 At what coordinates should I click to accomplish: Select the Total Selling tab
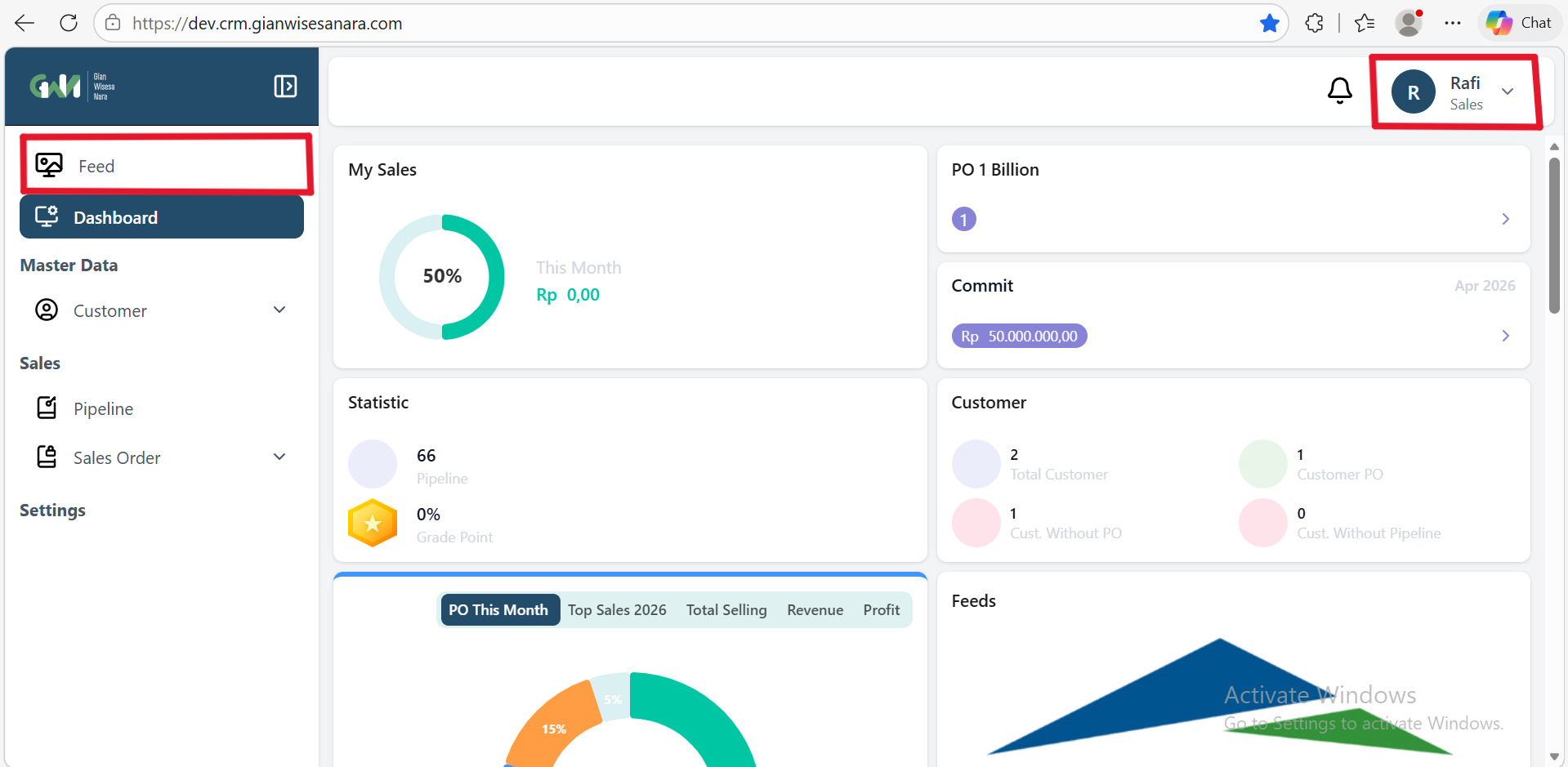tap(726, 610)
